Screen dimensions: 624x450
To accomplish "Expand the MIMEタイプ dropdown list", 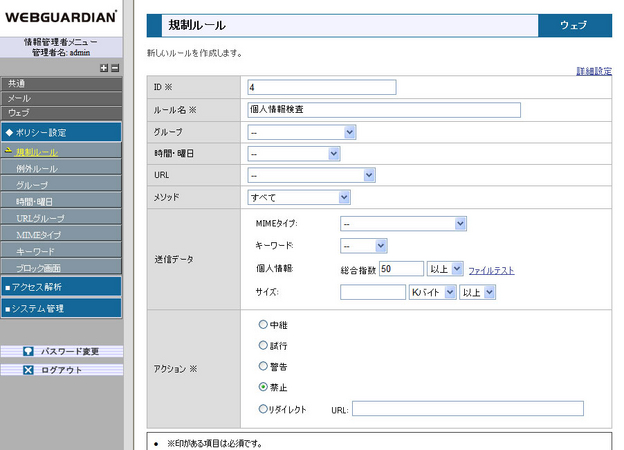I will coord(404,225).
